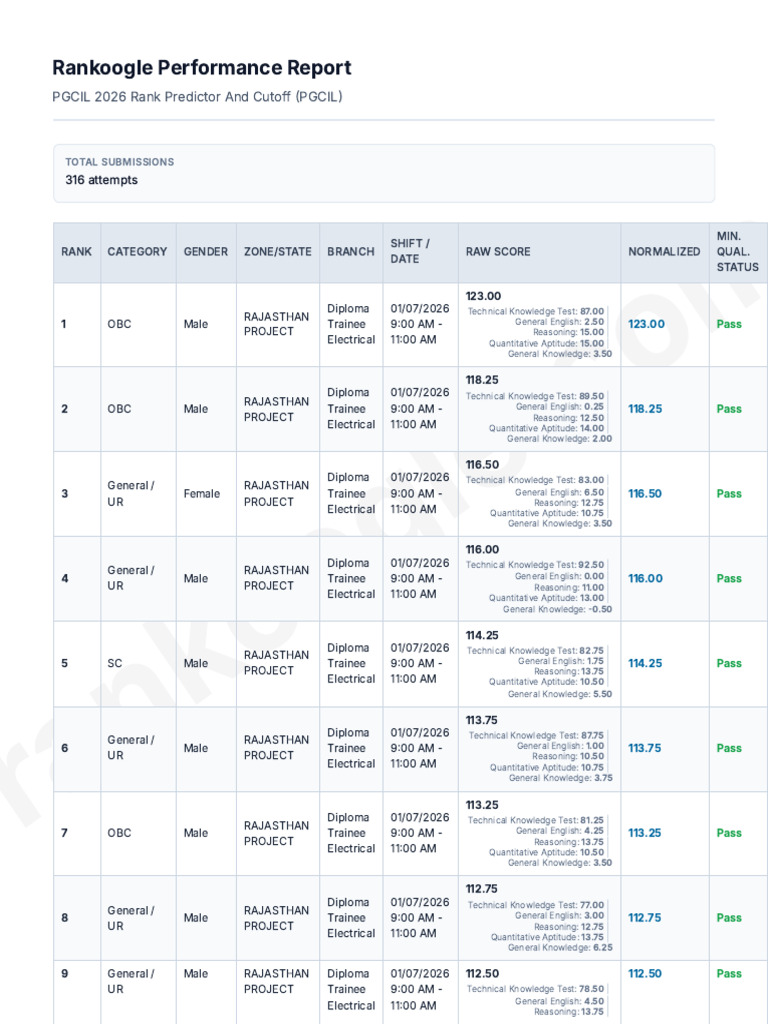768x1024 pixels.
Task: Click General Knowledge: 6.25 in rank 8
Action: point(560,947)
